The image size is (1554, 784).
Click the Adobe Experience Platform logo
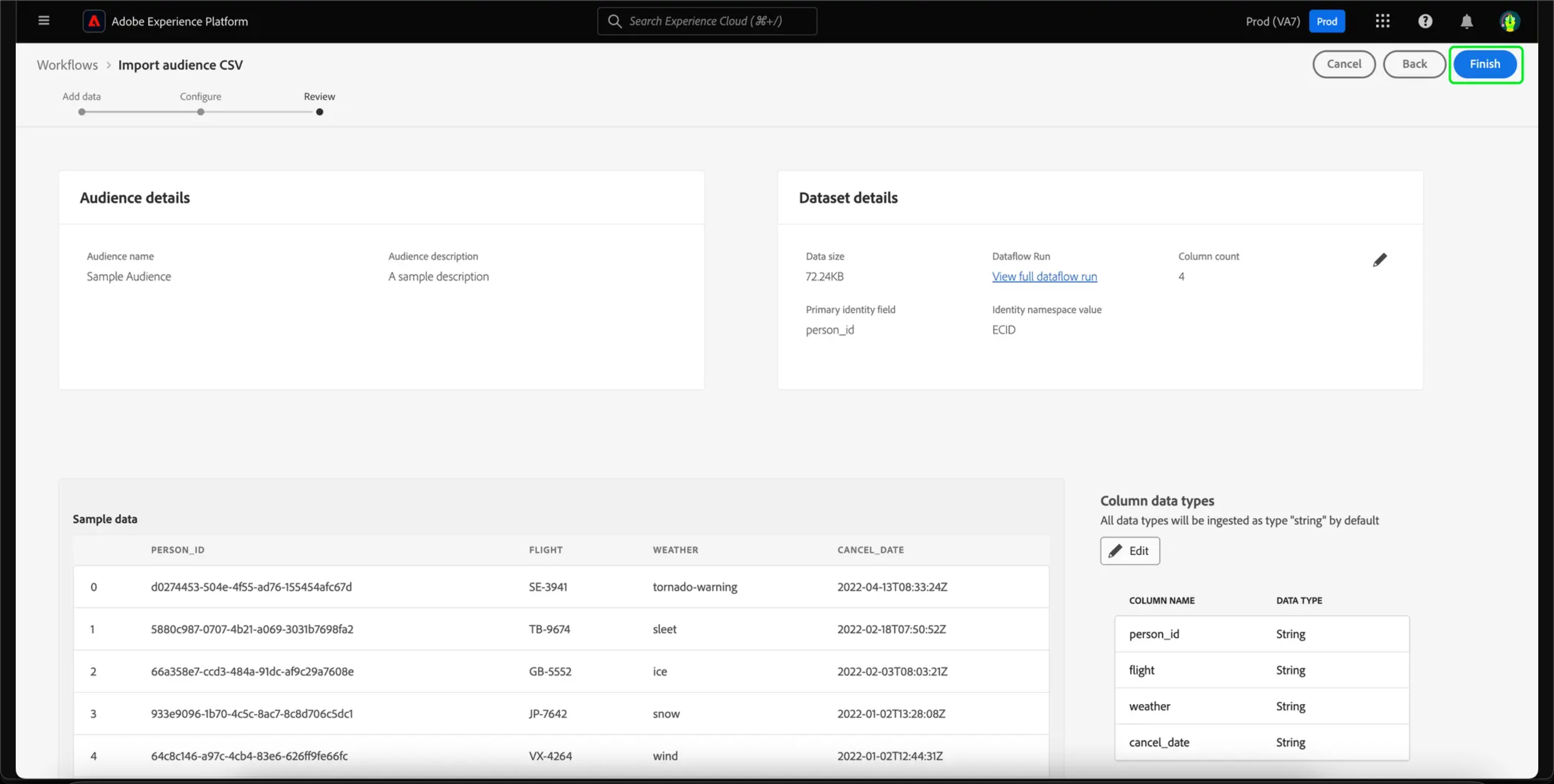pyautogui.click(x=94, y=21)
